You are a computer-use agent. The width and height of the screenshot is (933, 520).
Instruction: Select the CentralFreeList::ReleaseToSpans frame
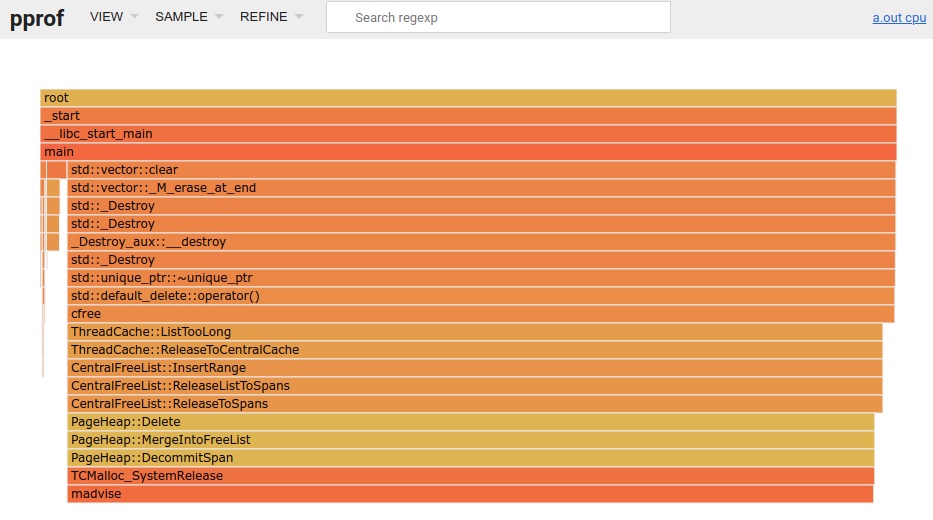pyautogui.click(x=475, y=404)
